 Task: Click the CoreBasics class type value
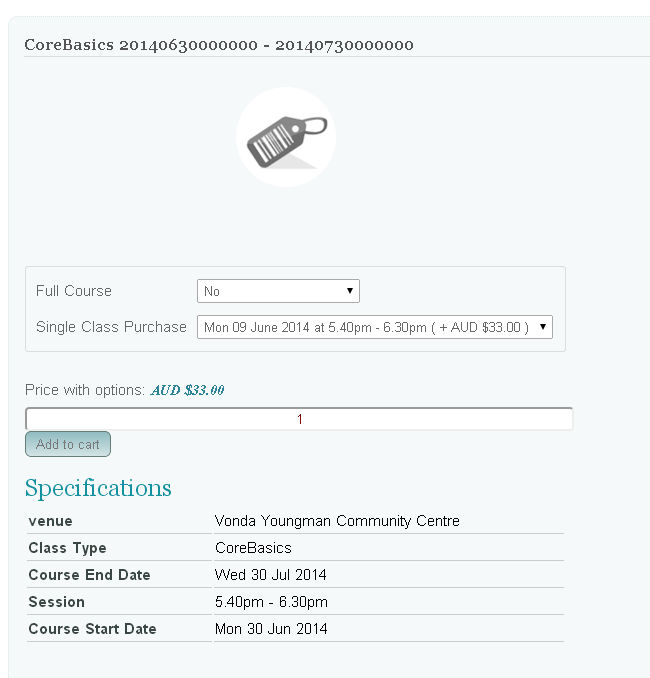[253, 548]
